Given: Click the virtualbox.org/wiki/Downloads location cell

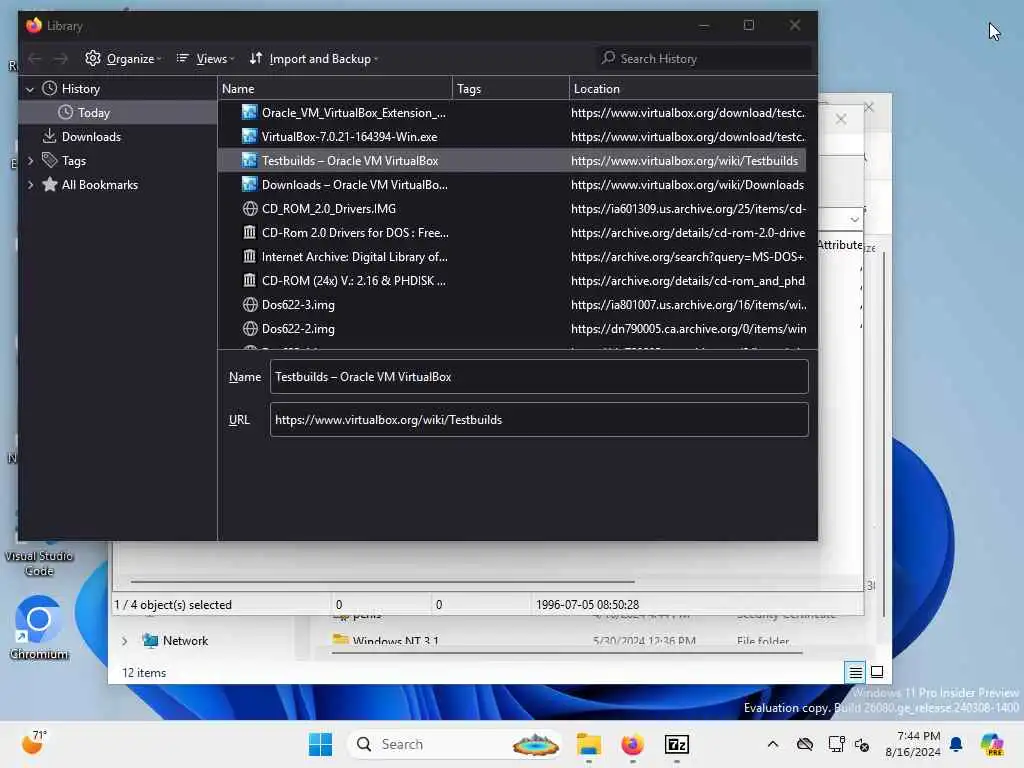Looking at the screenshot, I should [687, 185].
